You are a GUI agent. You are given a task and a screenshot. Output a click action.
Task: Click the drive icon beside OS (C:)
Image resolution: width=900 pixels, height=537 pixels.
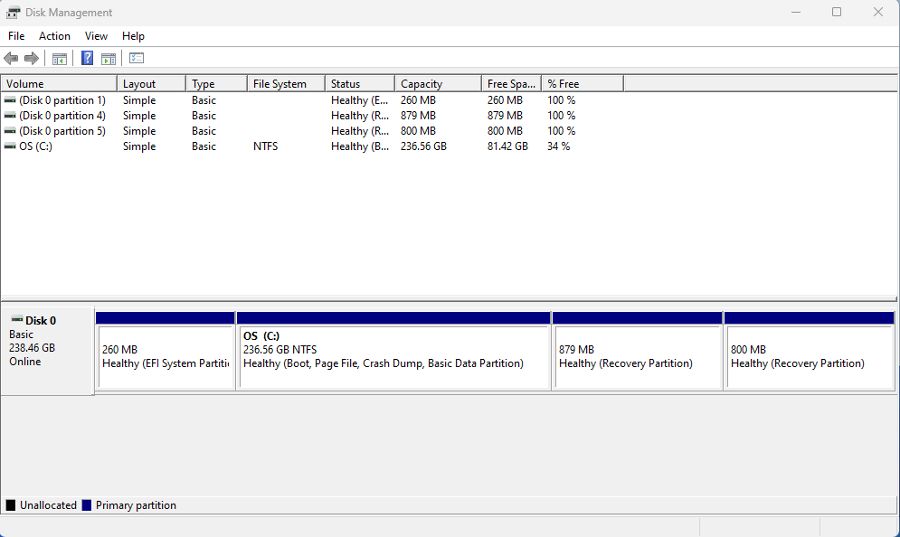pyautogui.click(x=10, y=147)
